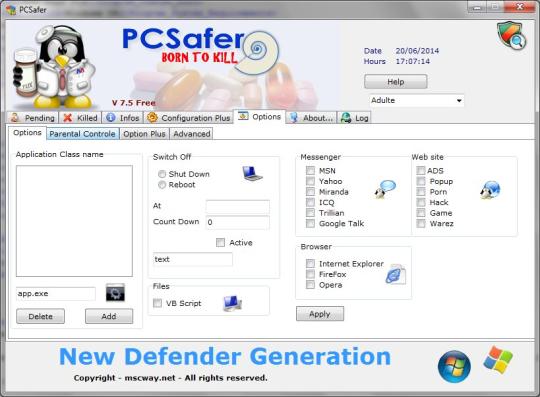
Task: Click the PCSafer title bar icon
Action: pos(11,10)
